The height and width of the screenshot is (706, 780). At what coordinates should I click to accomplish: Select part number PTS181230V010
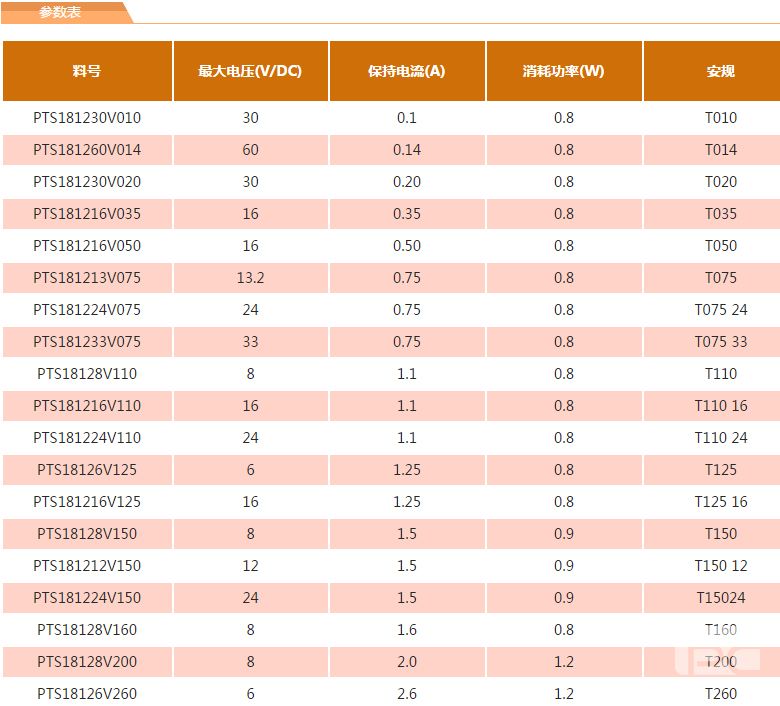(x=87, y=118)
